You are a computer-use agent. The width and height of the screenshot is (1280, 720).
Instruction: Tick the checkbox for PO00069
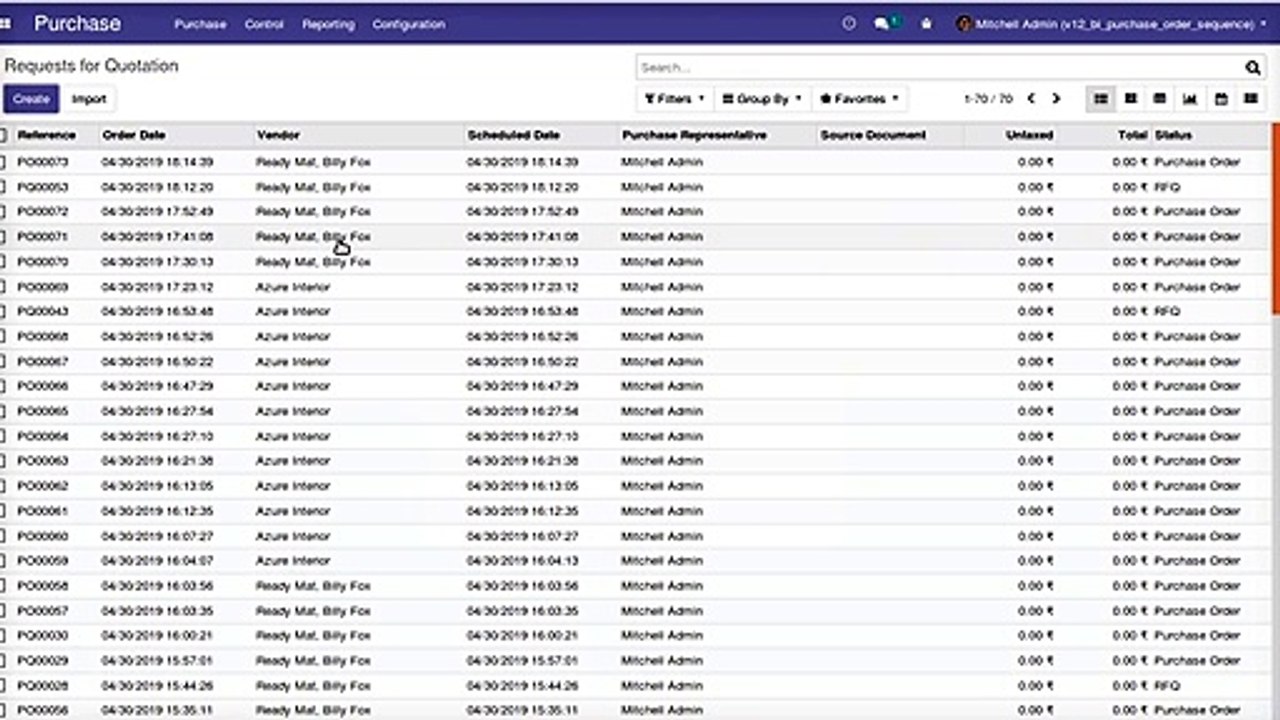click(x=3, y=287)
